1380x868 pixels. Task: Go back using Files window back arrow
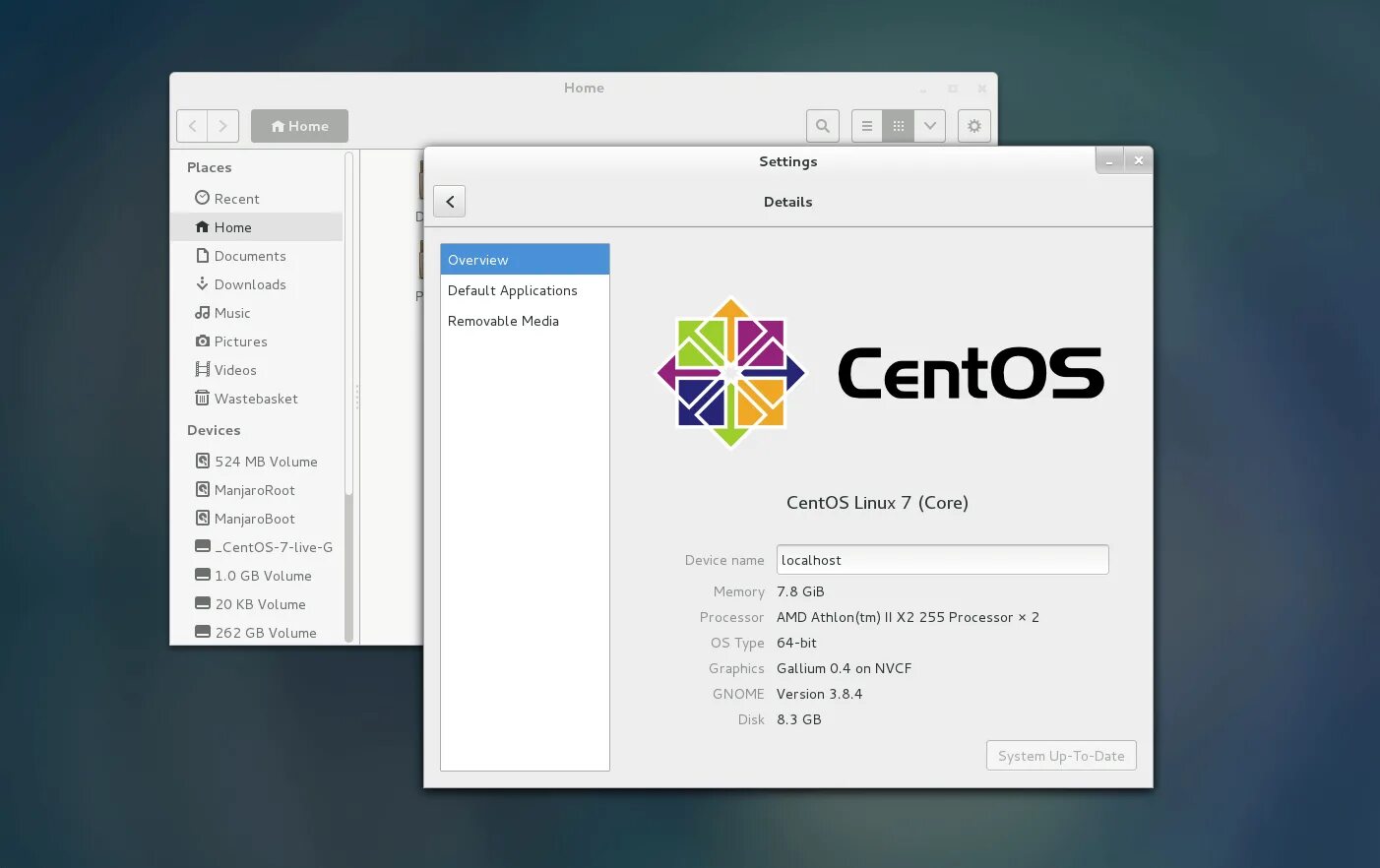pyautogui.click(x=192, y=126)
